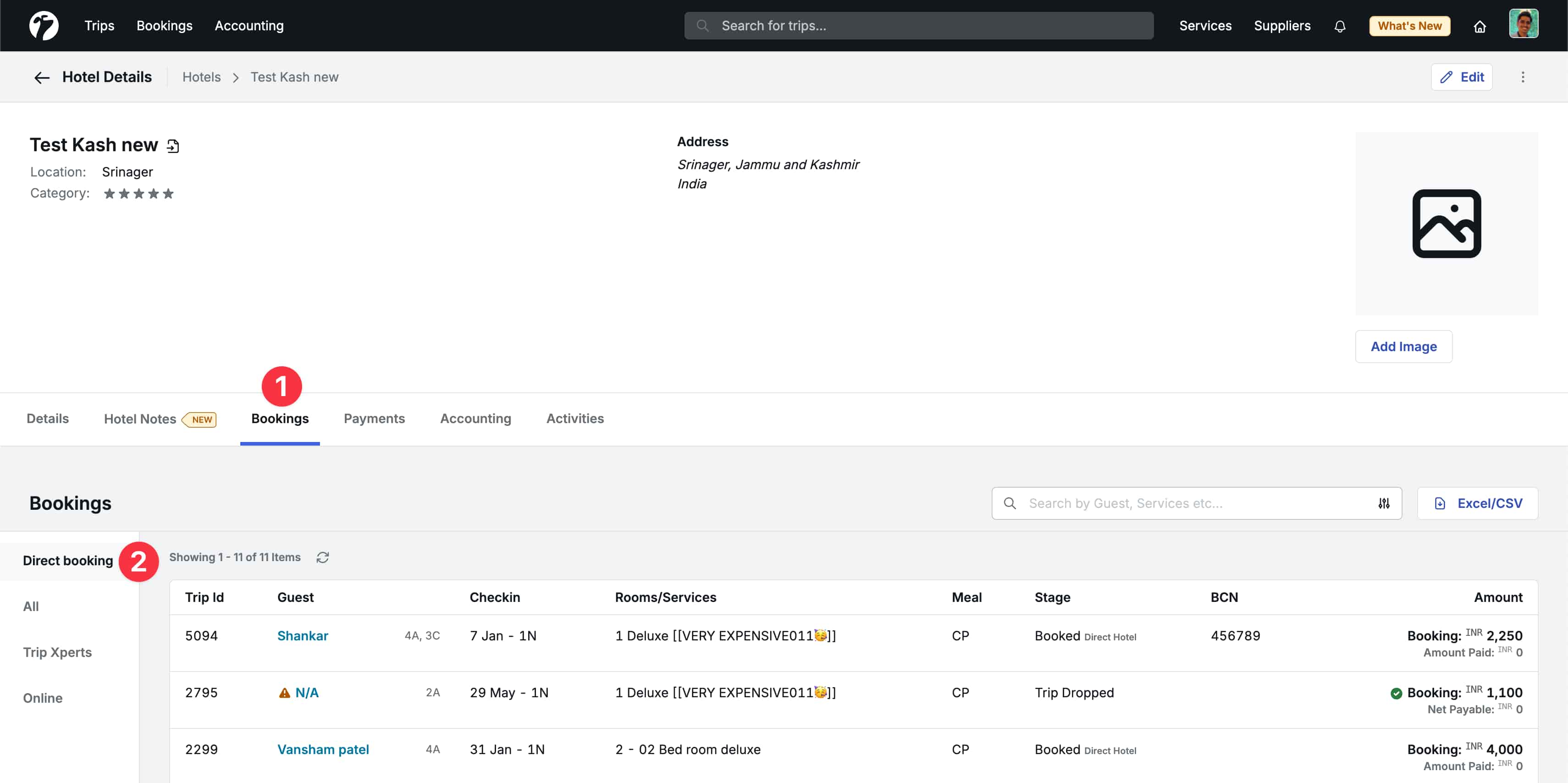1568x783 pixels.
Task: Refresh the bookings list
Action: (x=323, y=557)
